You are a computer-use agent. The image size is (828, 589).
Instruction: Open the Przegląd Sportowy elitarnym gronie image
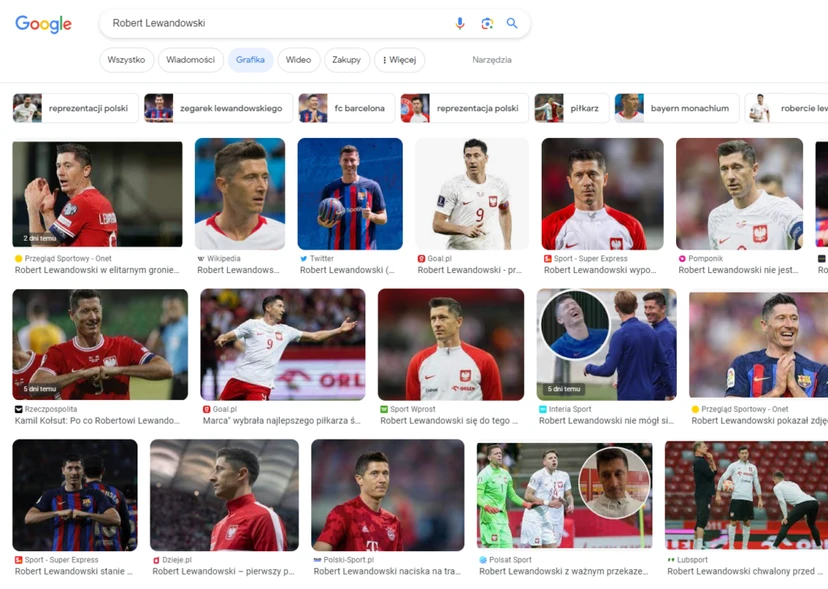(98, 194)
